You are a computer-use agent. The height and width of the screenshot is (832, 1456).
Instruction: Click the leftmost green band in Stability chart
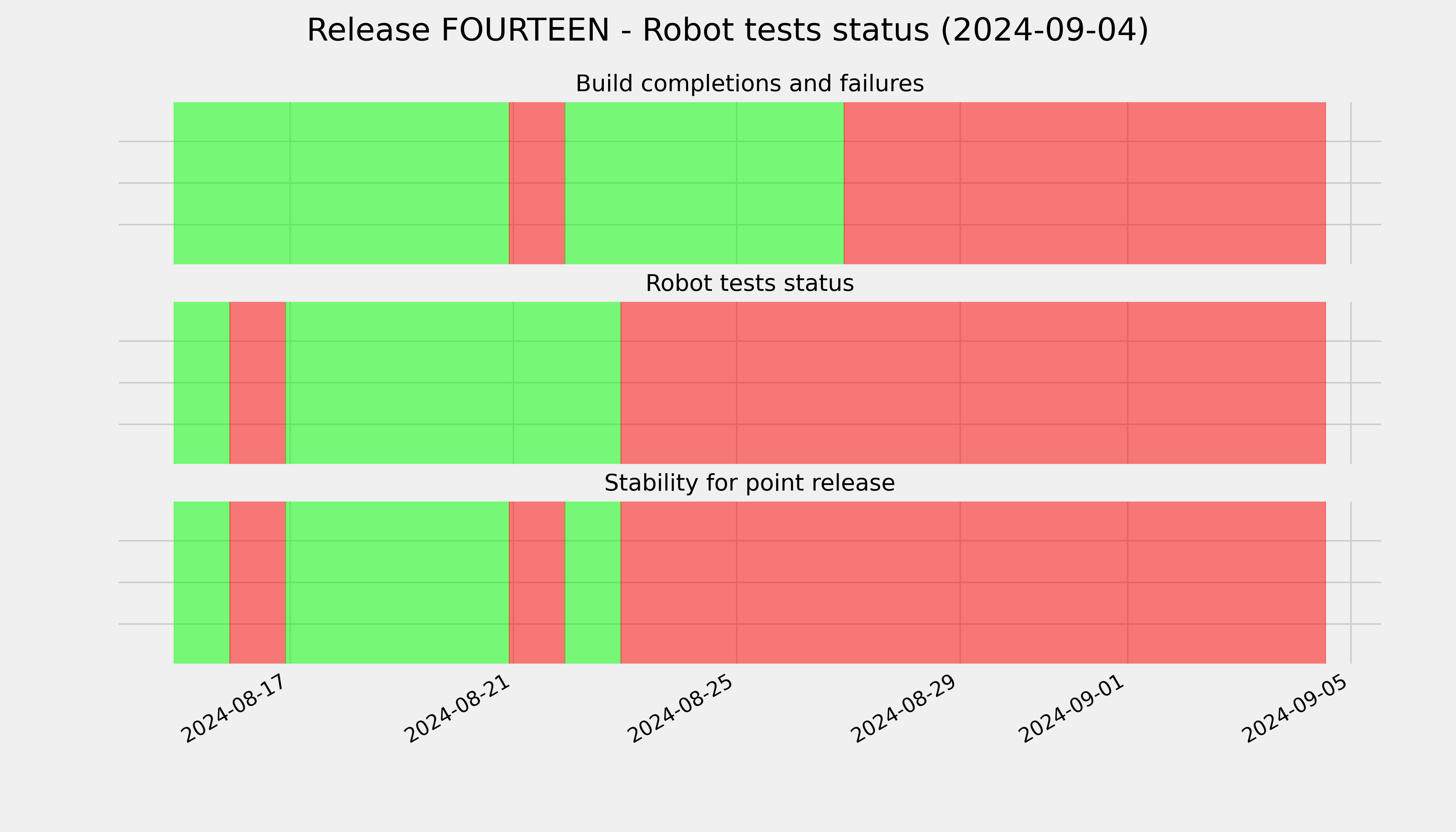pyautogui.click(x=202, y=582)
